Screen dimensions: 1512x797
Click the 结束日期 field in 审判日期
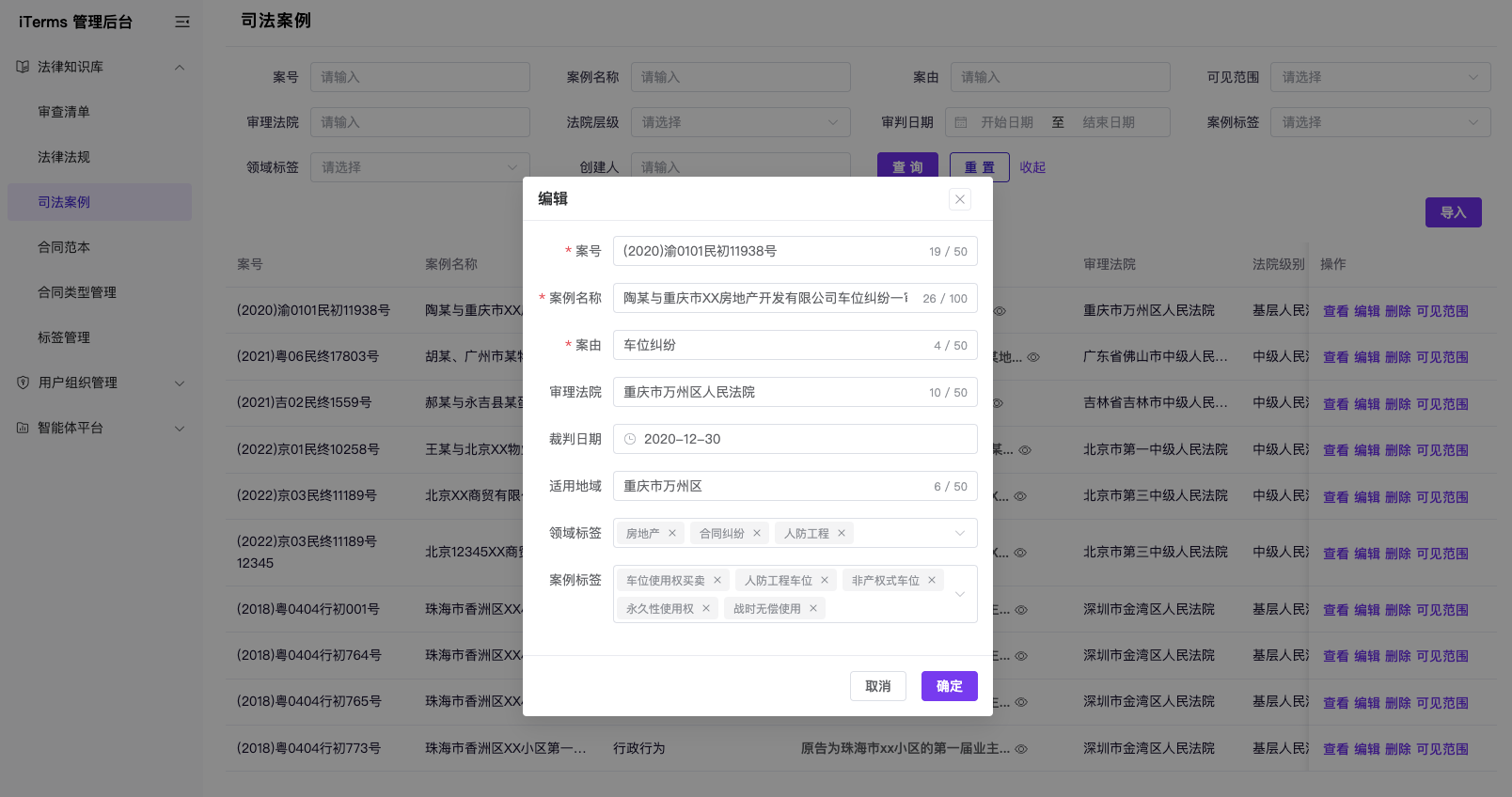[x=1109, y=122]
